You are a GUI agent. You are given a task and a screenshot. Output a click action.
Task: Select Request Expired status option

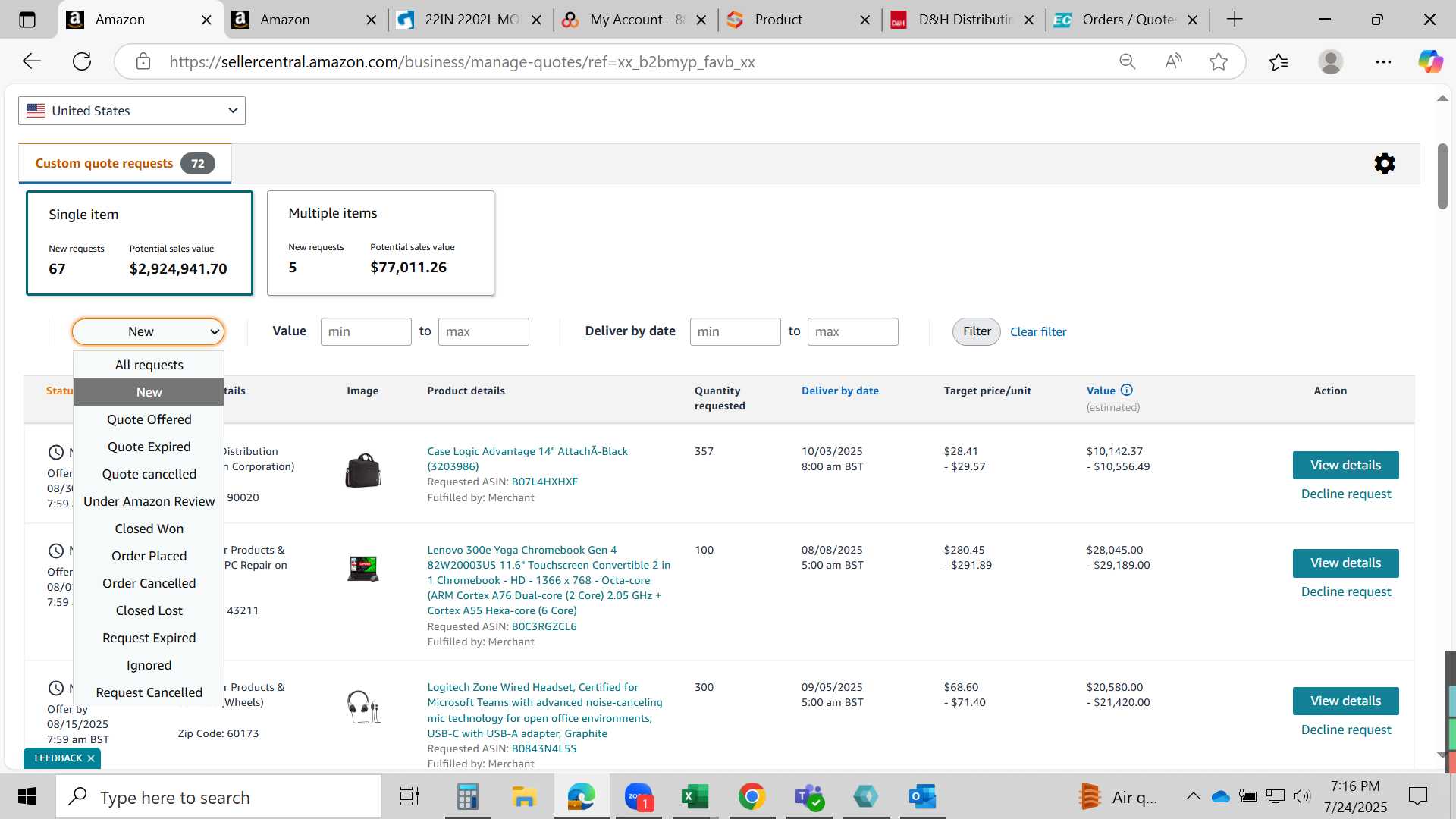(149, 638)
